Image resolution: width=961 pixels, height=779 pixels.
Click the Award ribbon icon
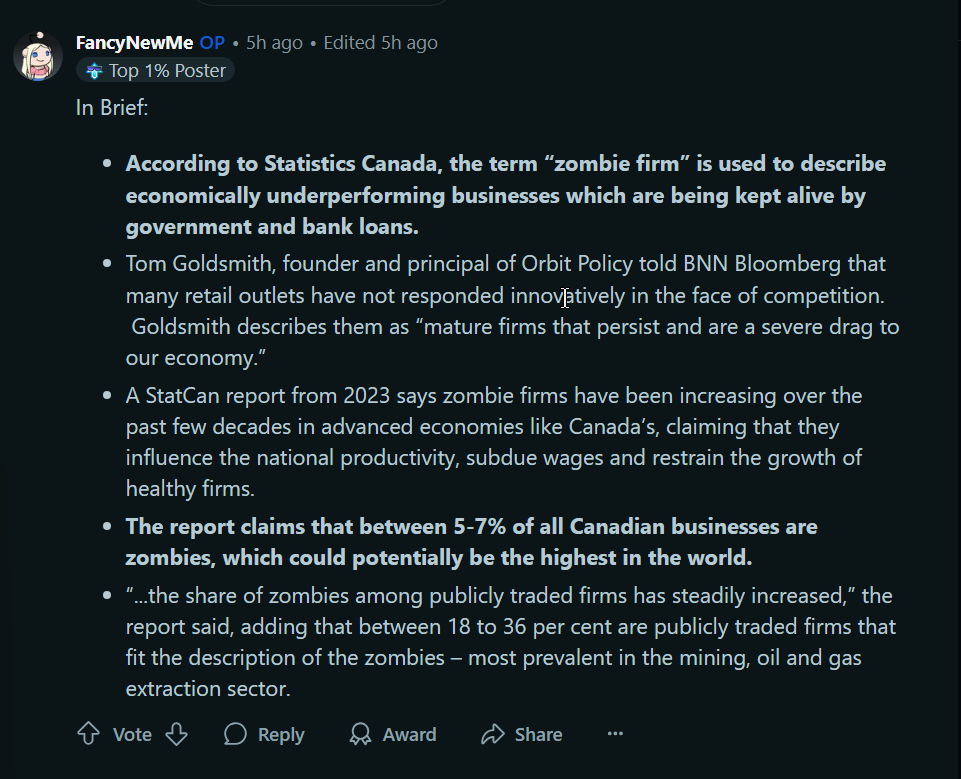pos(360,734)
